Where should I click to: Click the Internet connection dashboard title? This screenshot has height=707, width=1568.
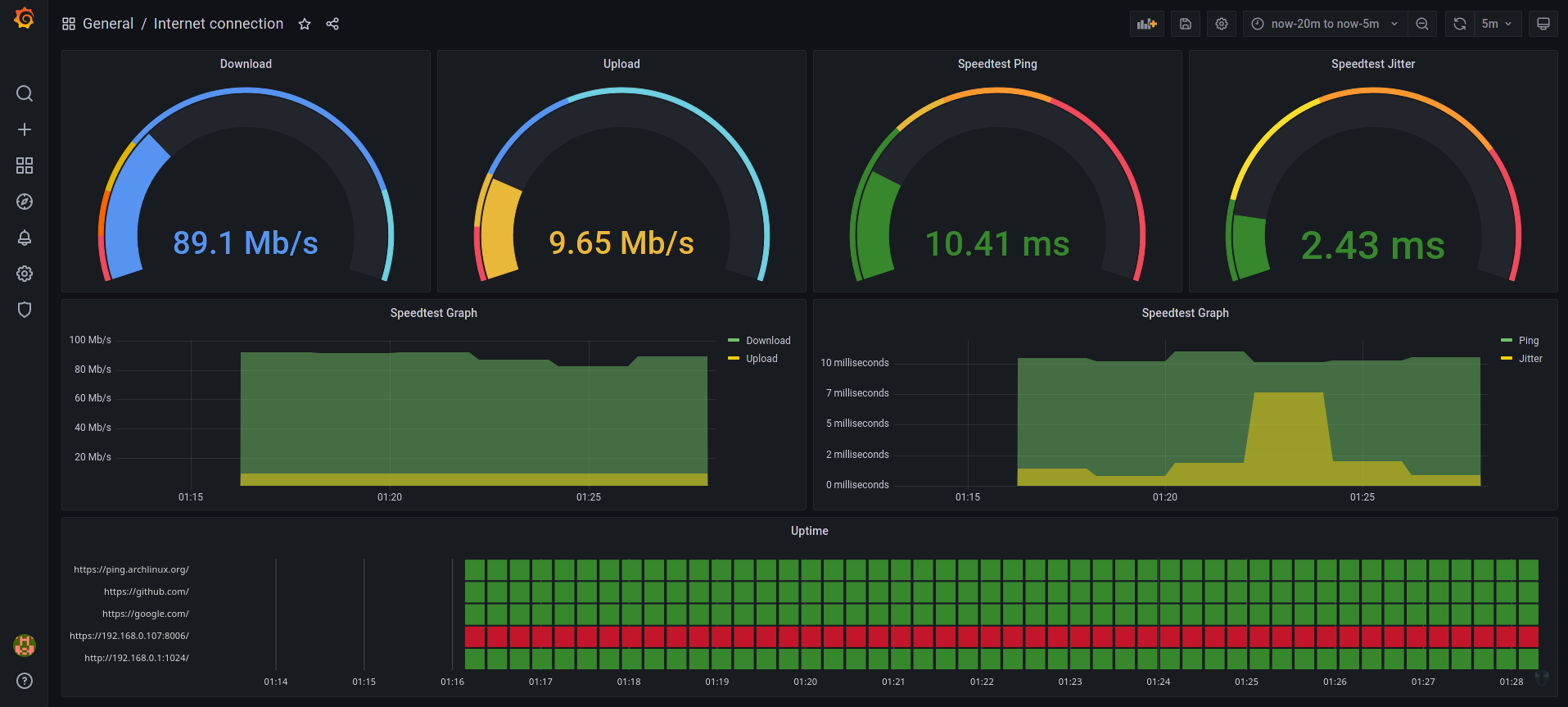point(219,24)
